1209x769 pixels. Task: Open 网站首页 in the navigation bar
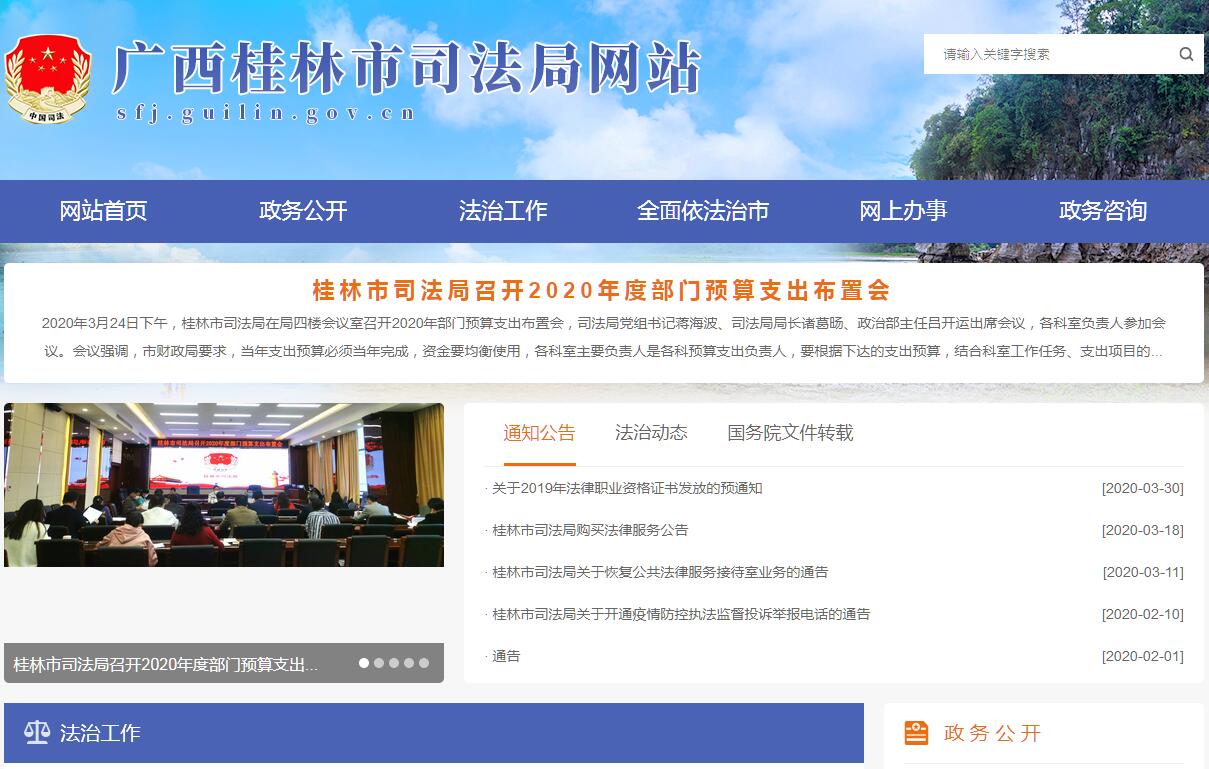(x=103, y=211)
